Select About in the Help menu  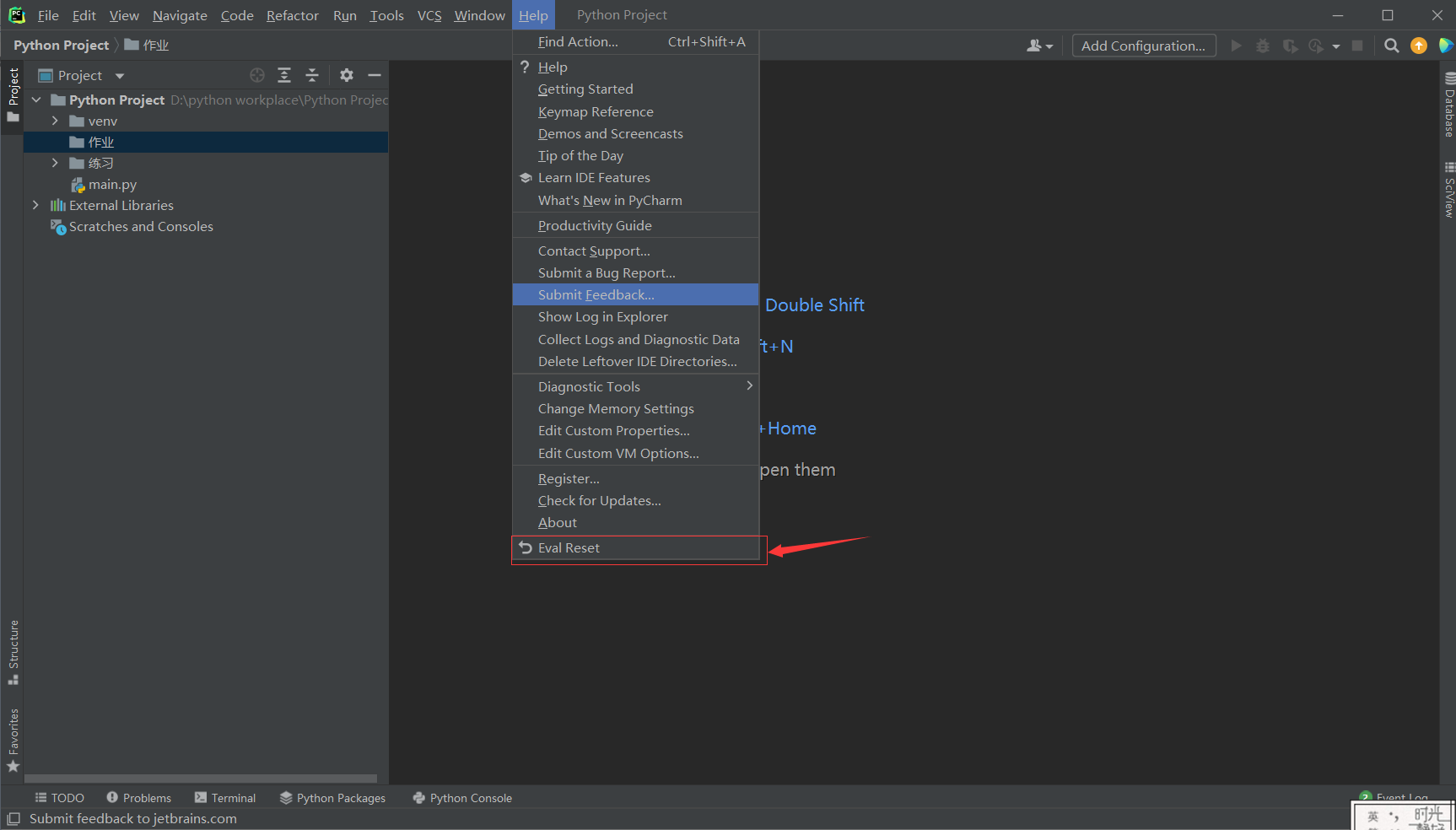pyautogui.click(x=636, y=522)
